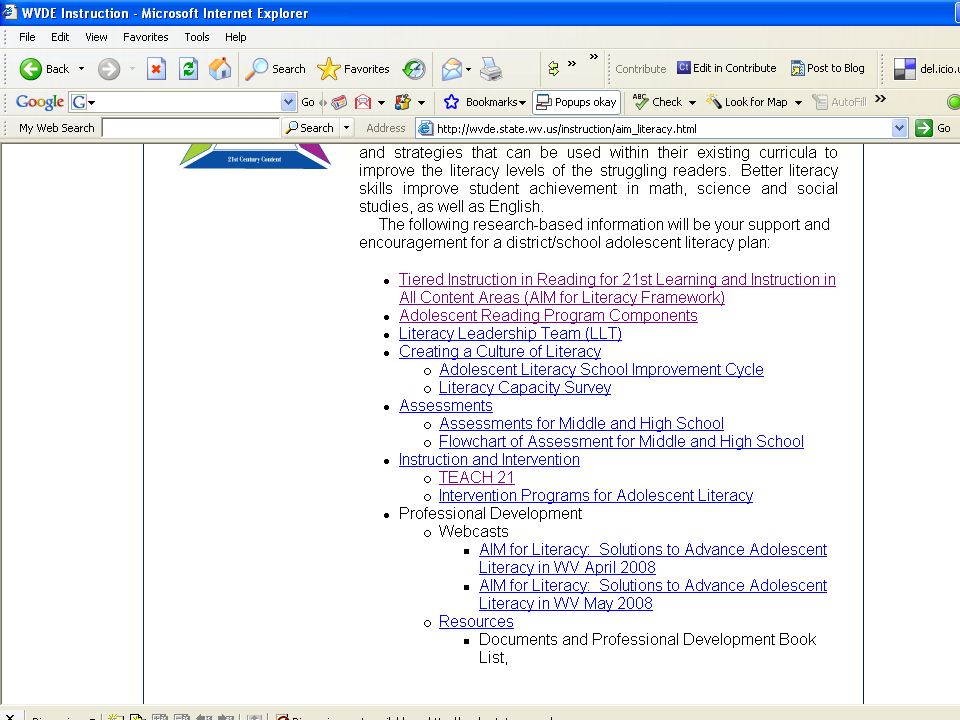
Task: Open the Tools menu
Action: (x=197, y=37)
